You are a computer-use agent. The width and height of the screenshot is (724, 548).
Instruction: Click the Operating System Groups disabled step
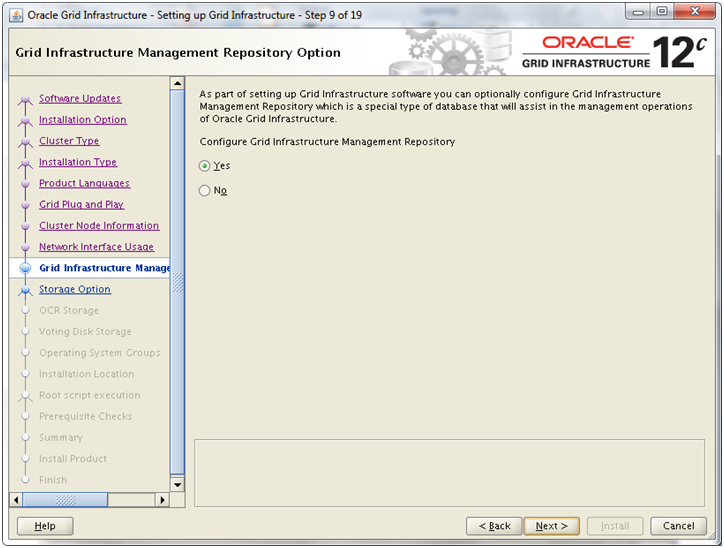pos(100,353)
